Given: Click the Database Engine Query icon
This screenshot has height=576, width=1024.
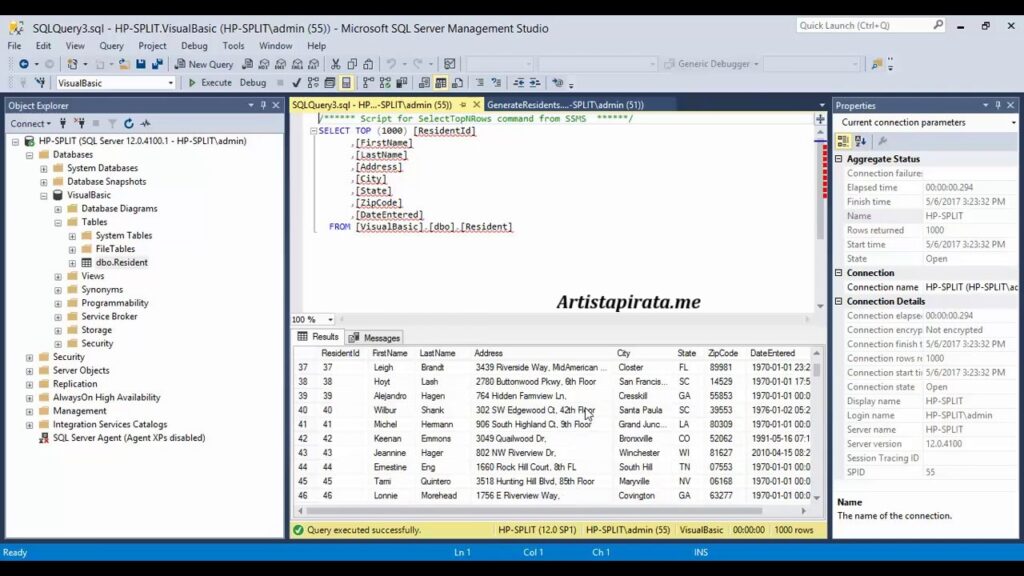Looking at the screenshot, I should coord(248,64).
